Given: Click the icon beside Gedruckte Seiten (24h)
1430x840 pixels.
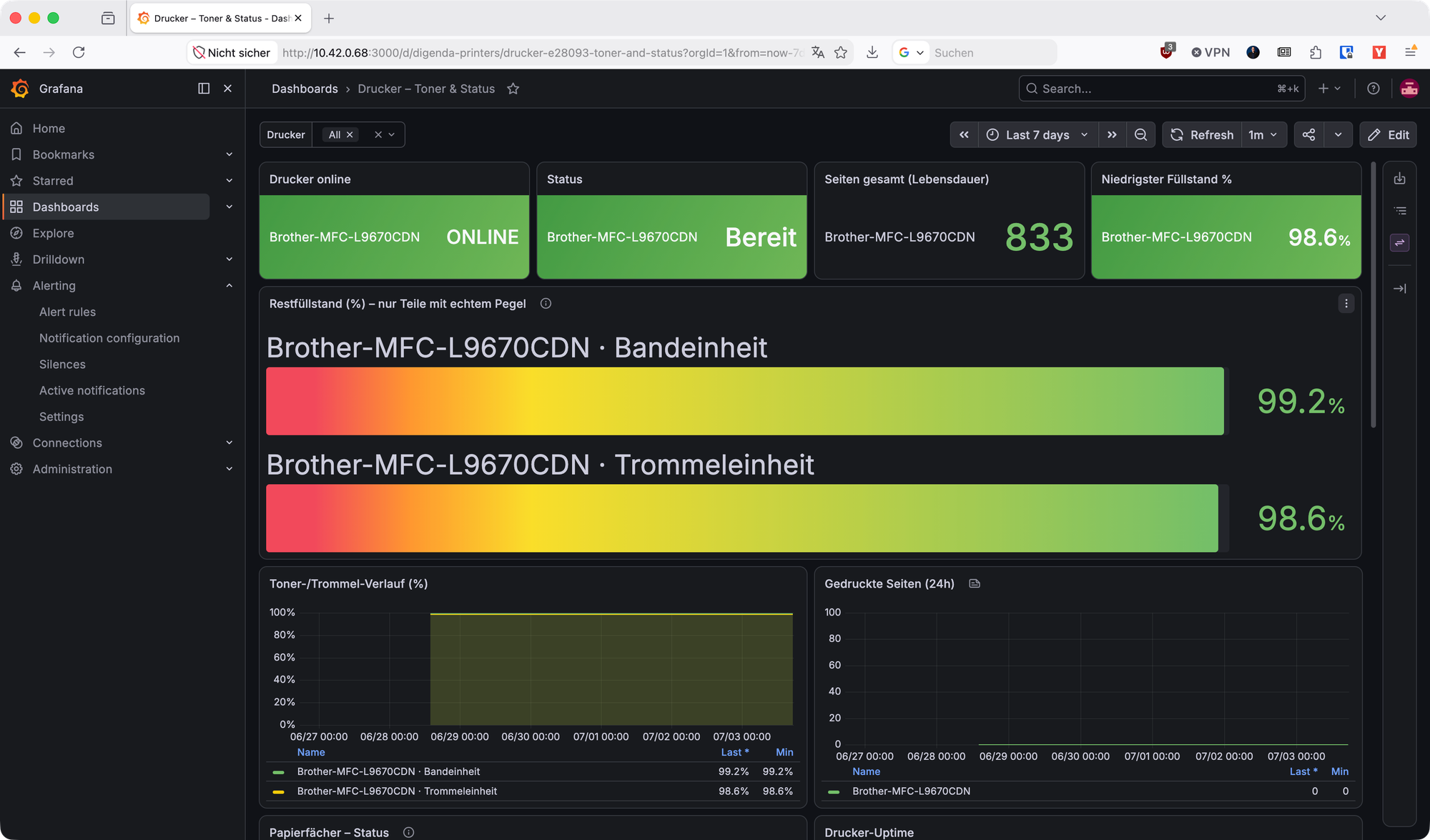Looking at the screenshot, I should pyautogui.click(x=975, y=584).
